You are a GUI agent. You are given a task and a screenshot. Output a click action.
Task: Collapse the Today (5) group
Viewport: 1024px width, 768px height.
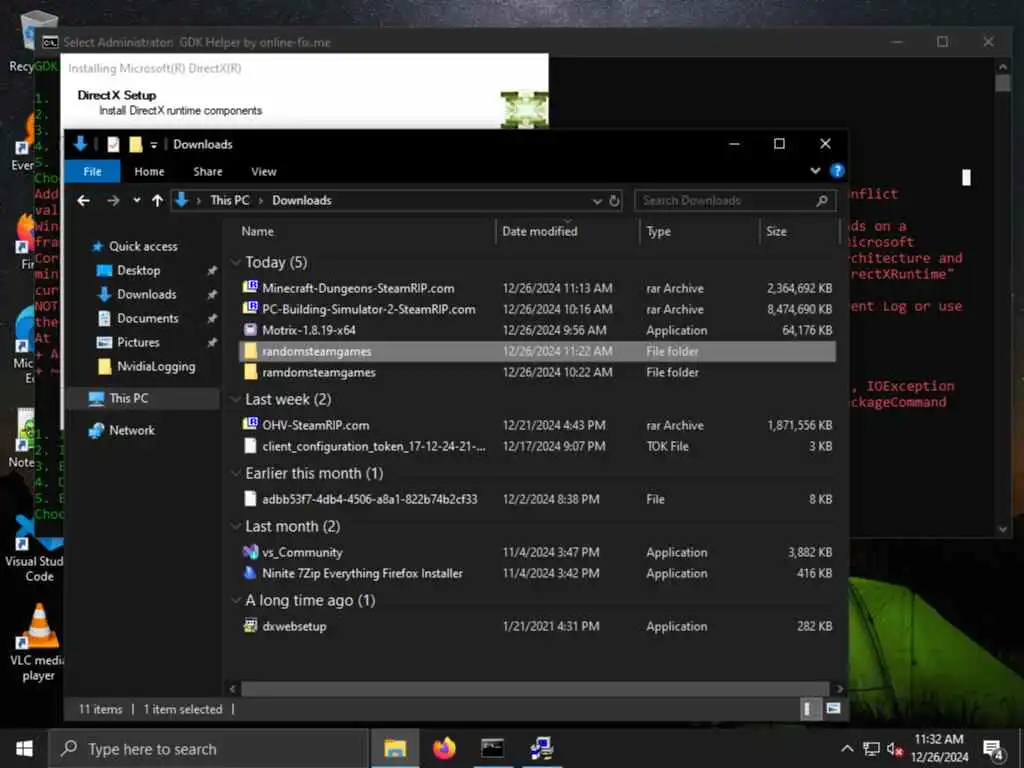click(235, 263)
